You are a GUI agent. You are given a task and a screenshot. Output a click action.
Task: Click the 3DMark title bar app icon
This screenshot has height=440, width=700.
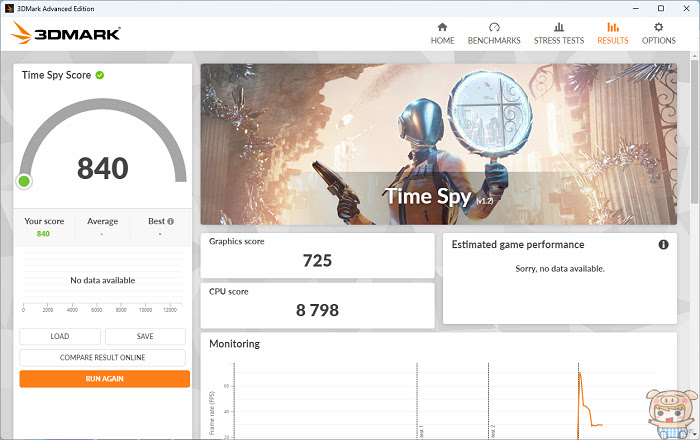point(9,8)
